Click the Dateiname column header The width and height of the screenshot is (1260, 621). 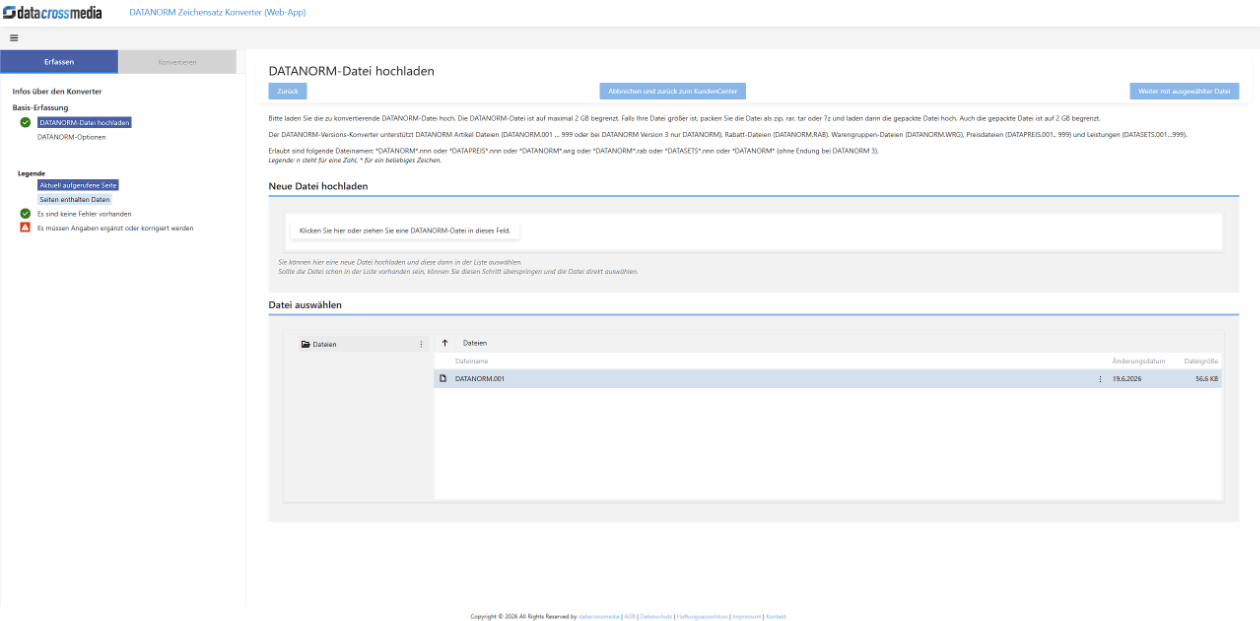(471, 360)
